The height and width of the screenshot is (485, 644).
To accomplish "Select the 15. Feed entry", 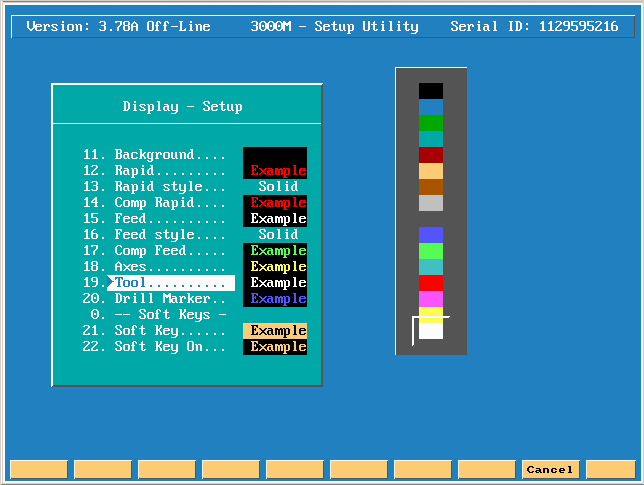I will pos(154,219).
